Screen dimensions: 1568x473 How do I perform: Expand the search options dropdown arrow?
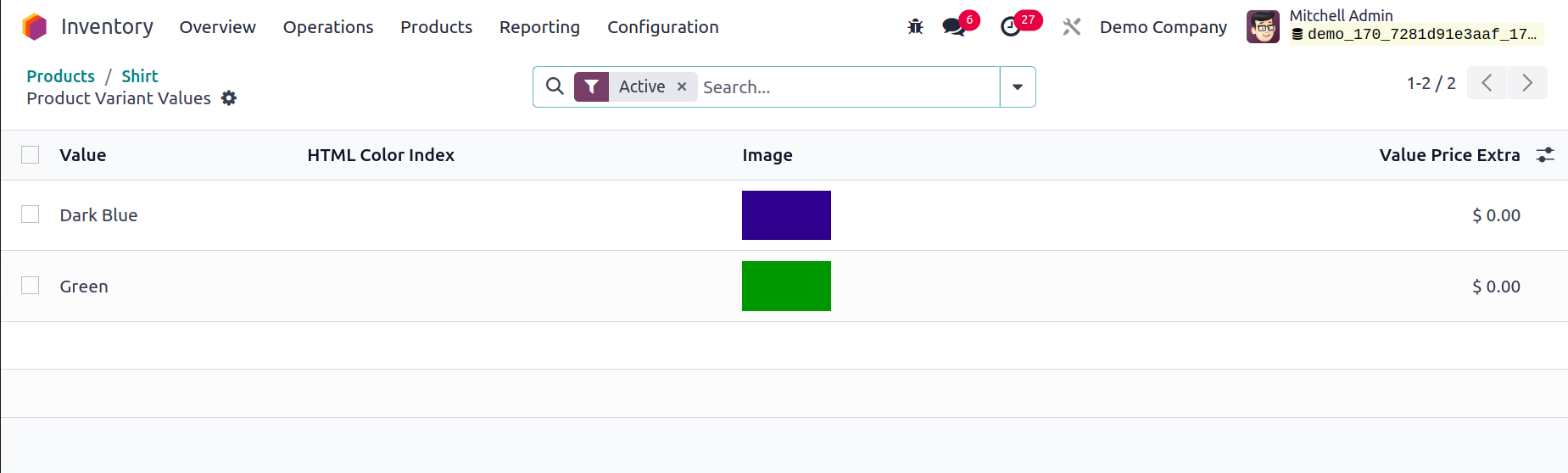tap(1018, 86)
